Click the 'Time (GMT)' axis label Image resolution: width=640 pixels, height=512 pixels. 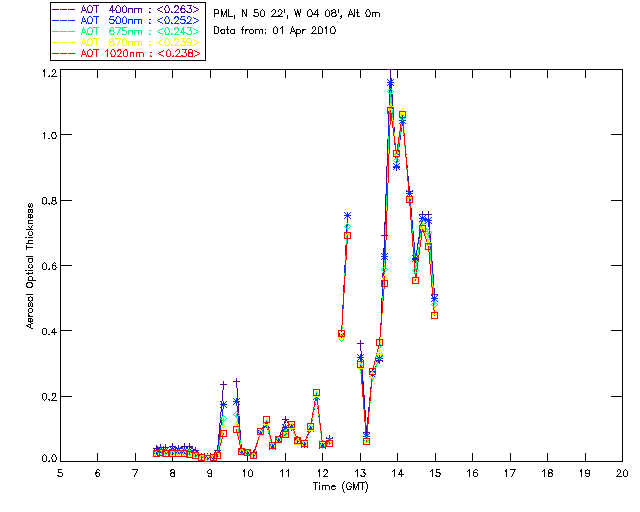(341, 487)
